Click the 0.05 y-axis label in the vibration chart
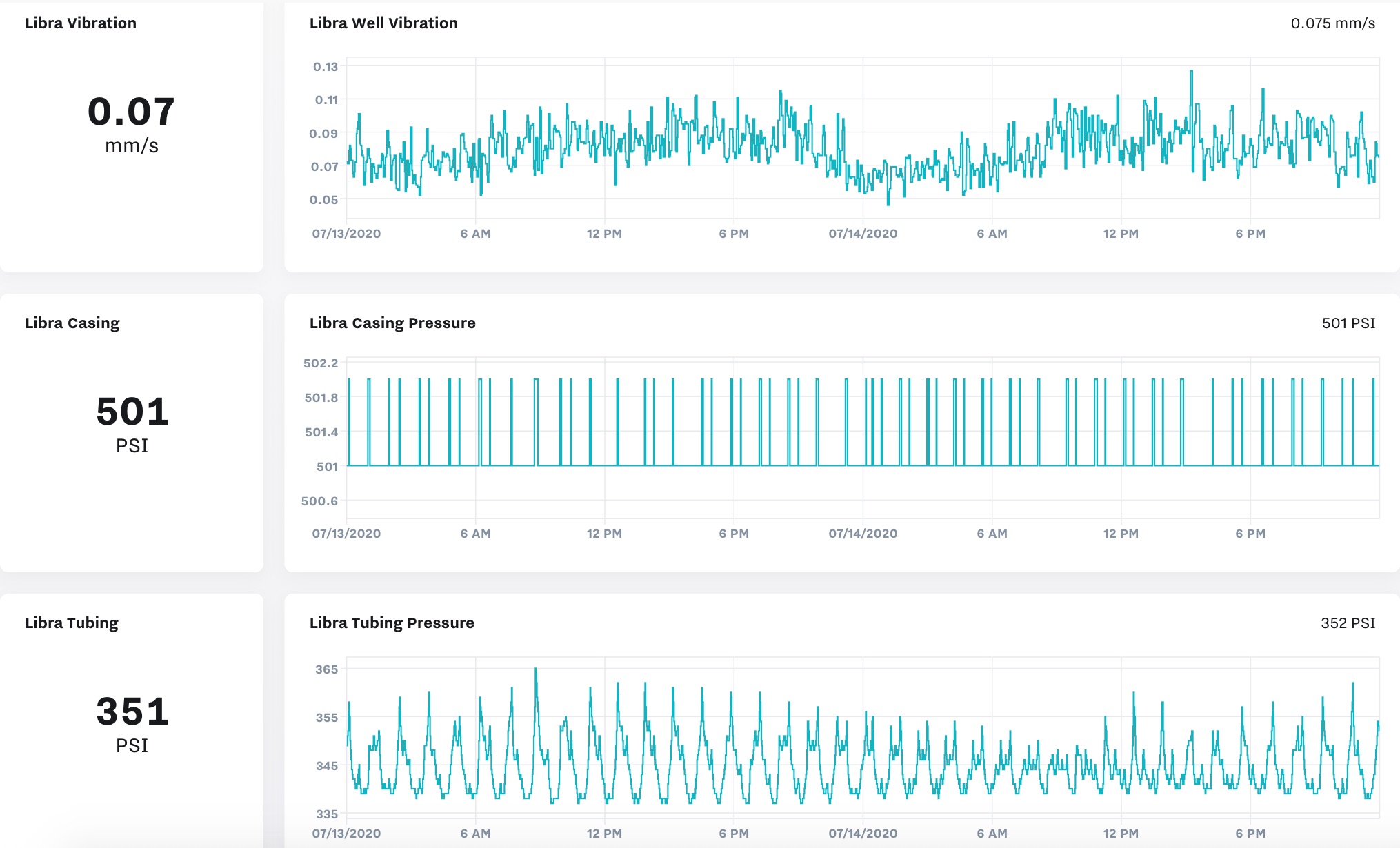This screenshot has width=1400, height=848. click(323, 199)
